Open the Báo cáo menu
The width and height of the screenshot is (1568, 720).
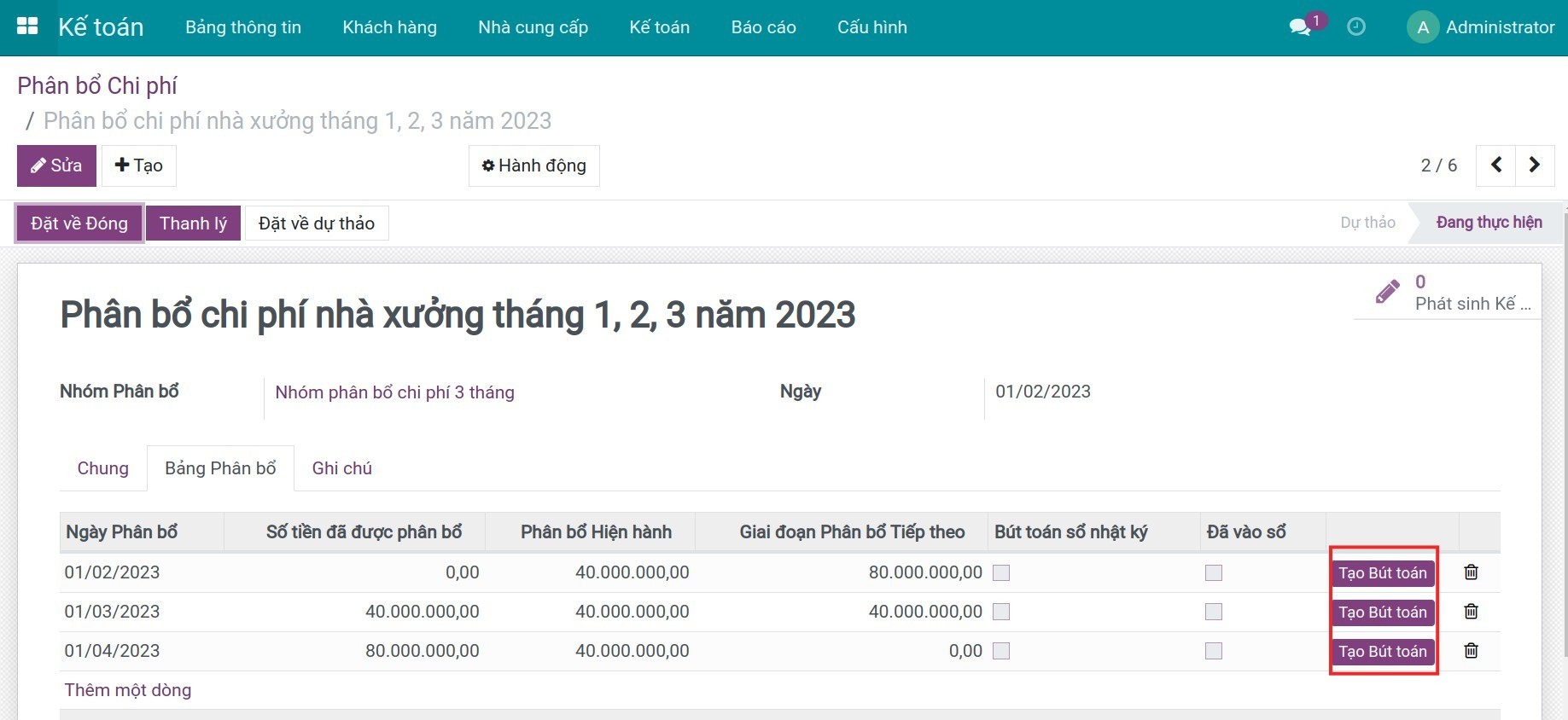coord(763,27)
